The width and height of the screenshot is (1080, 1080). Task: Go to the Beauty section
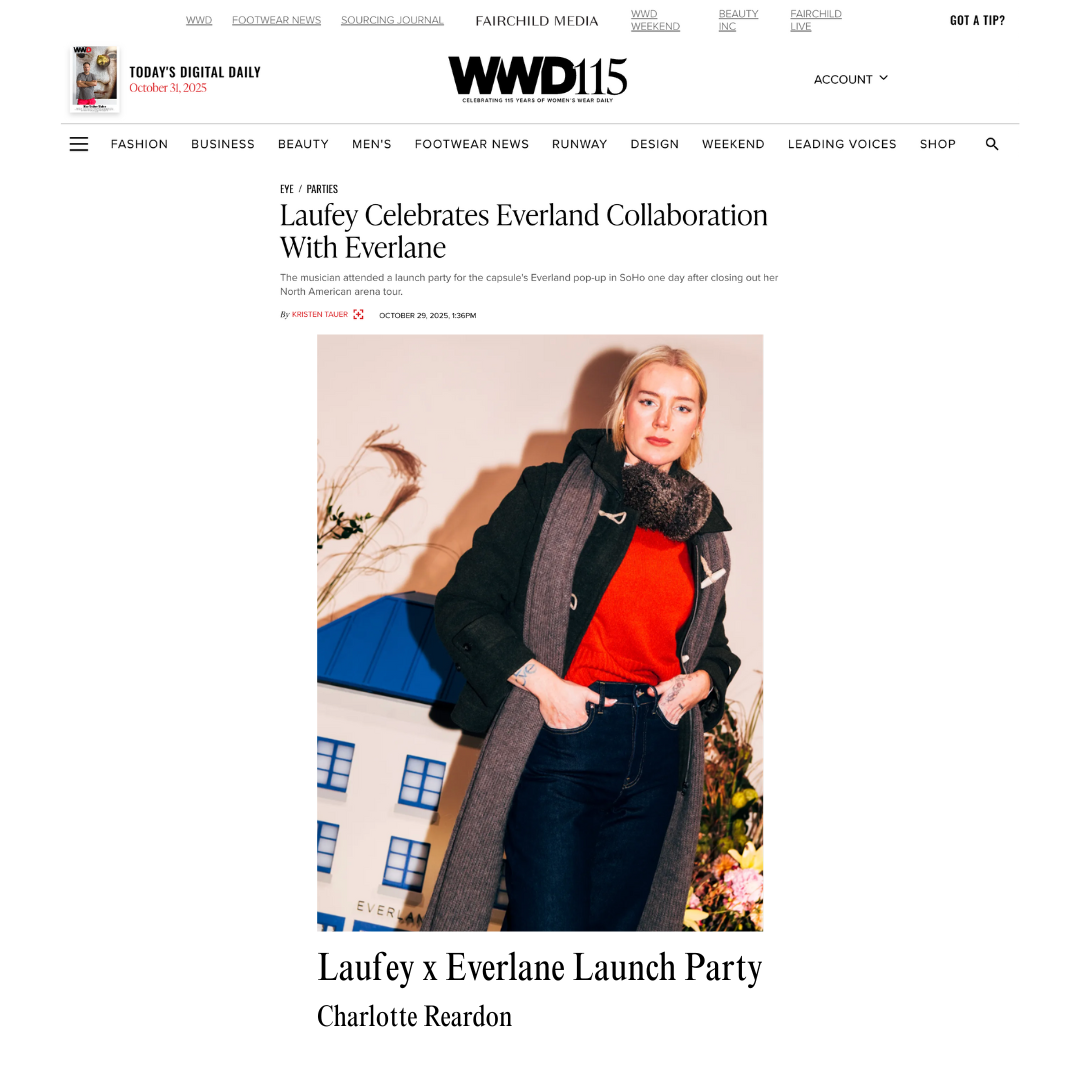click(x=303, y=144)
